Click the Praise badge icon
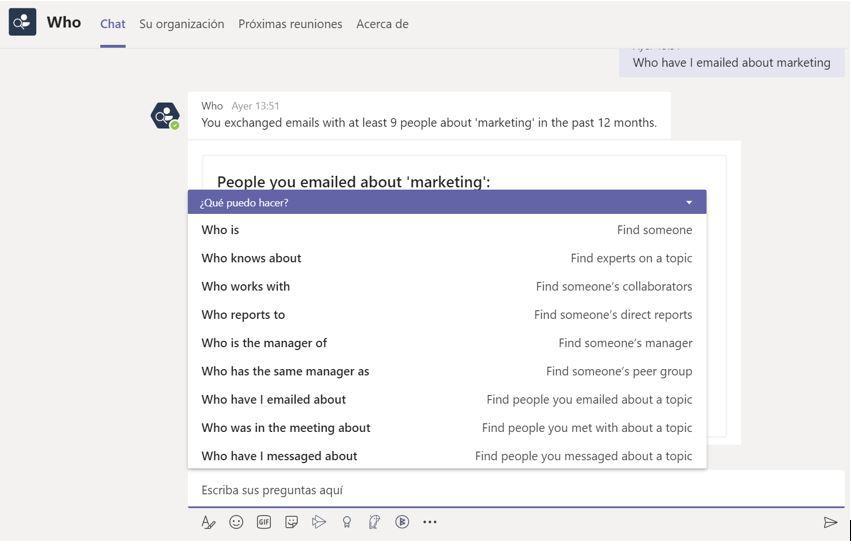Screen dimensions: 852x544 [x=347, y=522]
